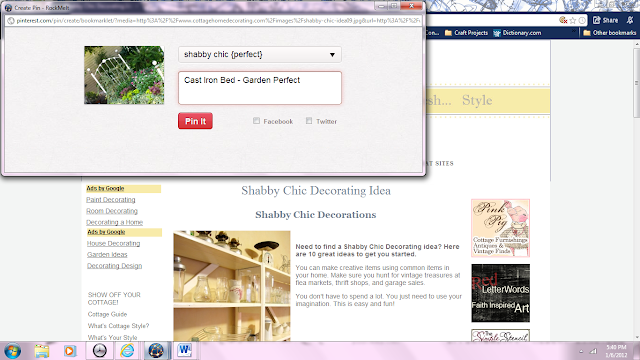Image resolution: width=640 pixels, height=360 pixels.
Task: Launch Windows Media Player from the taskbar
Action: (70, 351)
